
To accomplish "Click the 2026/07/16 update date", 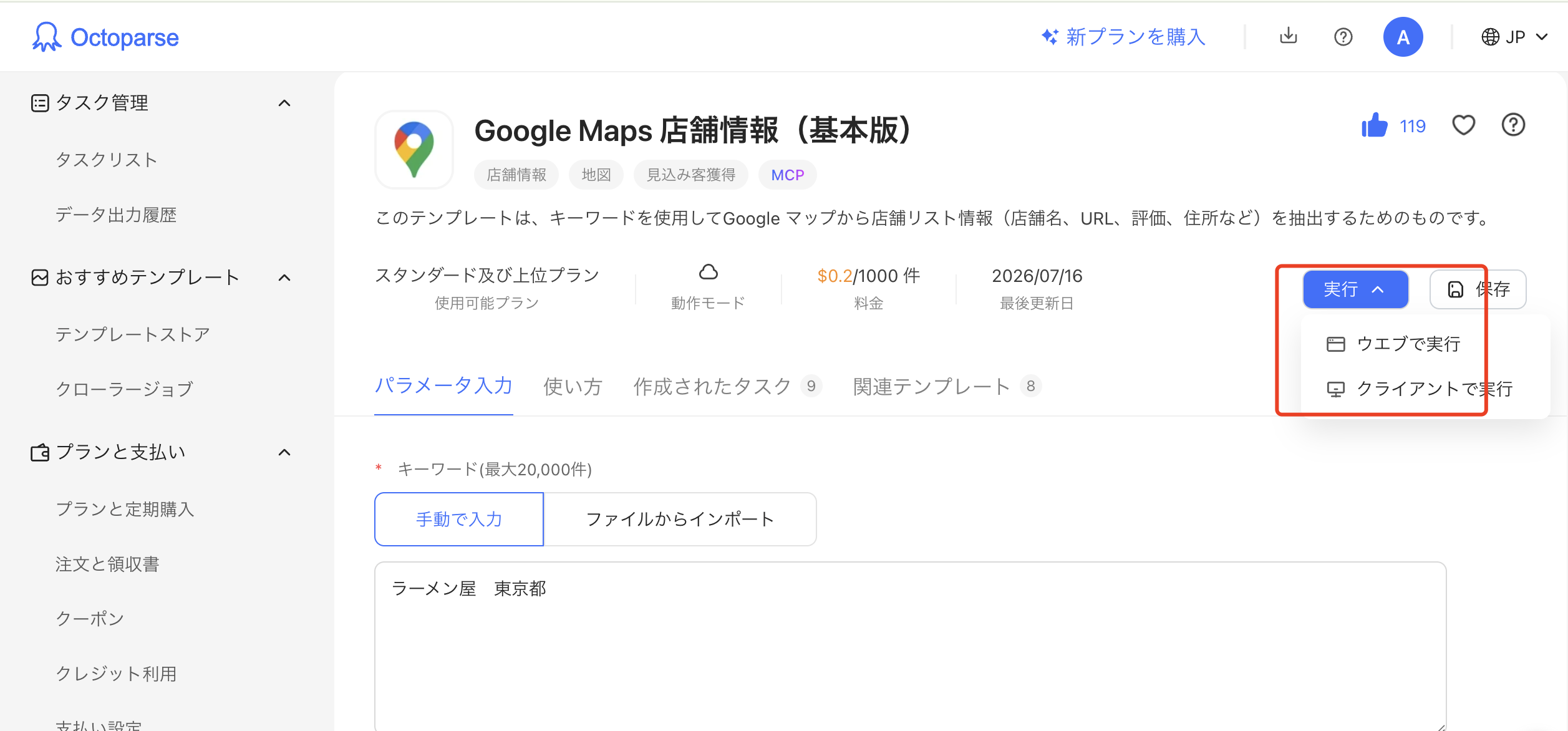I will [x=1037, y=276].
